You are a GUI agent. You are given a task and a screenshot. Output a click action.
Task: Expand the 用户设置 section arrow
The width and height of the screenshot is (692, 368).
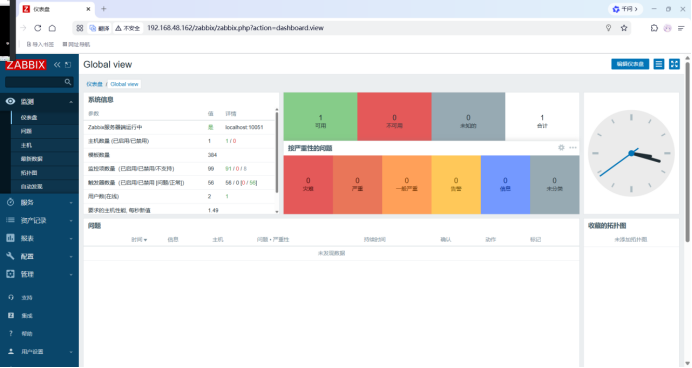point(71,352)
